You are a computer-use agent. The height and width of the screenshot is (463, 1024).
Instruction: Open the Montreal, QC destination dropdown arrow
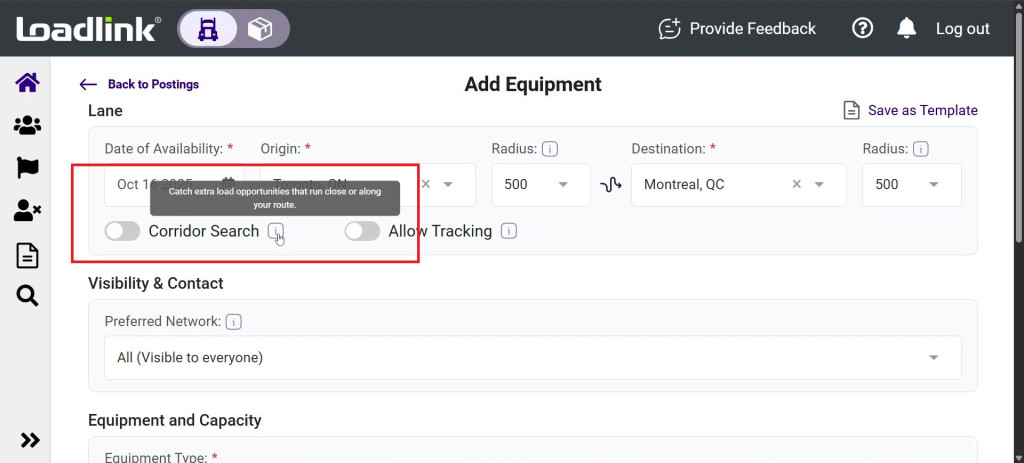(x=820, y=185)
